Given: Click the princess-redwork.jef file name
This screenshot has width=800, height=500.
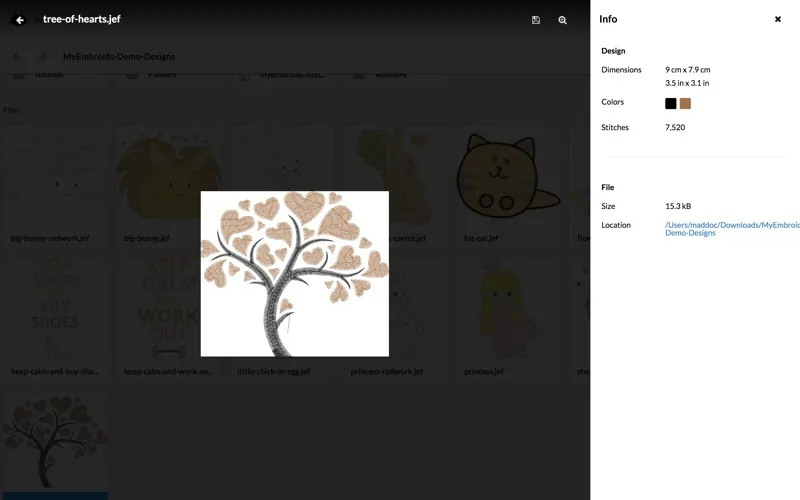Looking at the screenshot, I should point(387,371).
